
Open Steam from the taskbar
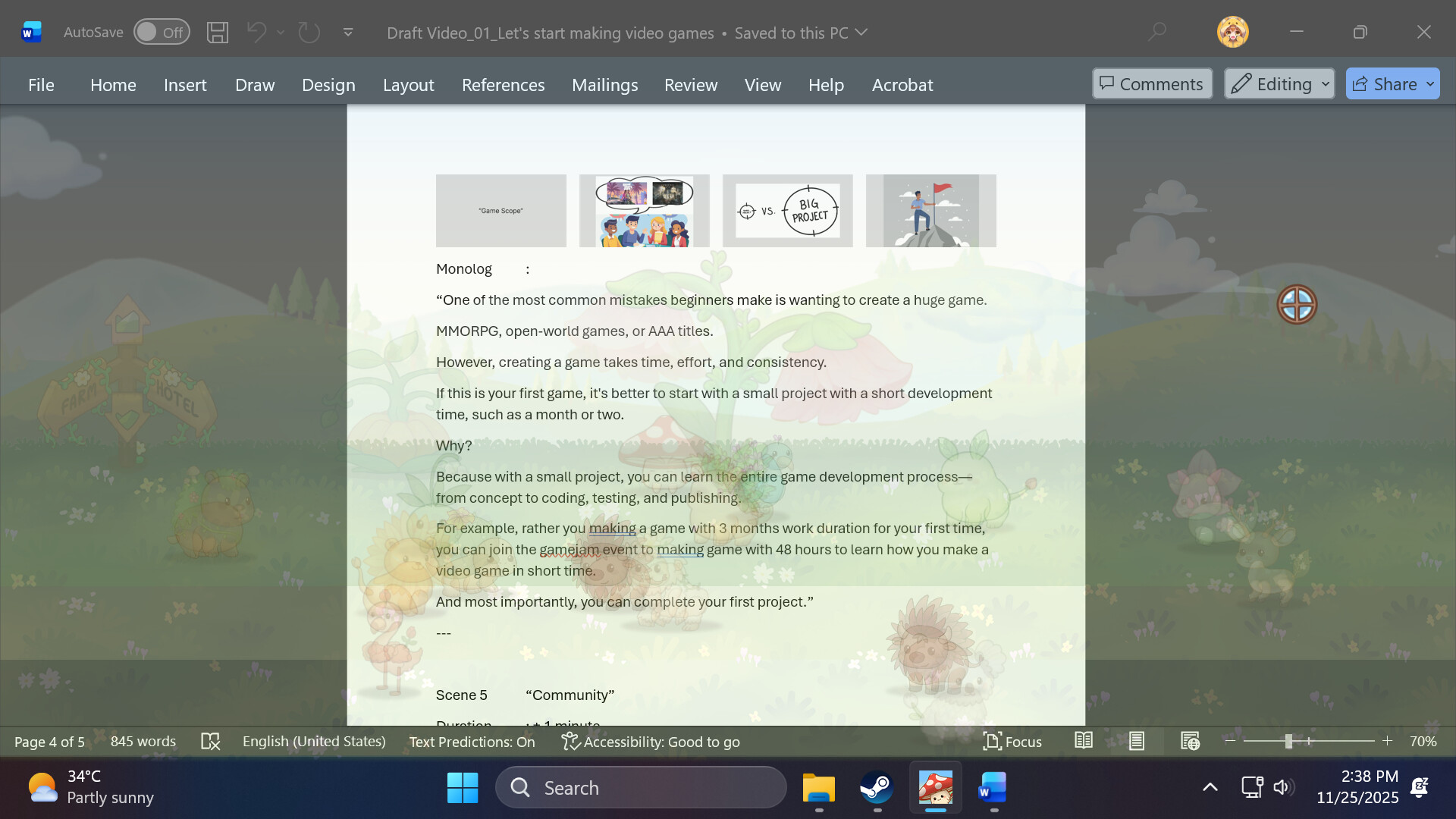(x=877, y=788)
